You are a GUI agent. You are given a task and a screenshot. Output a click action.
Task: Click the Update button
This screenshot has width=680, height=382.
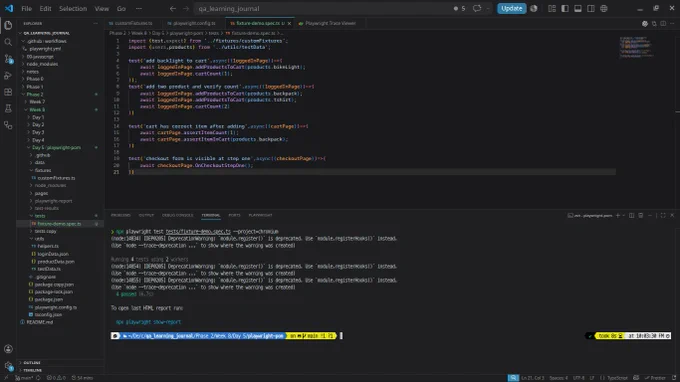click(511, 8)
